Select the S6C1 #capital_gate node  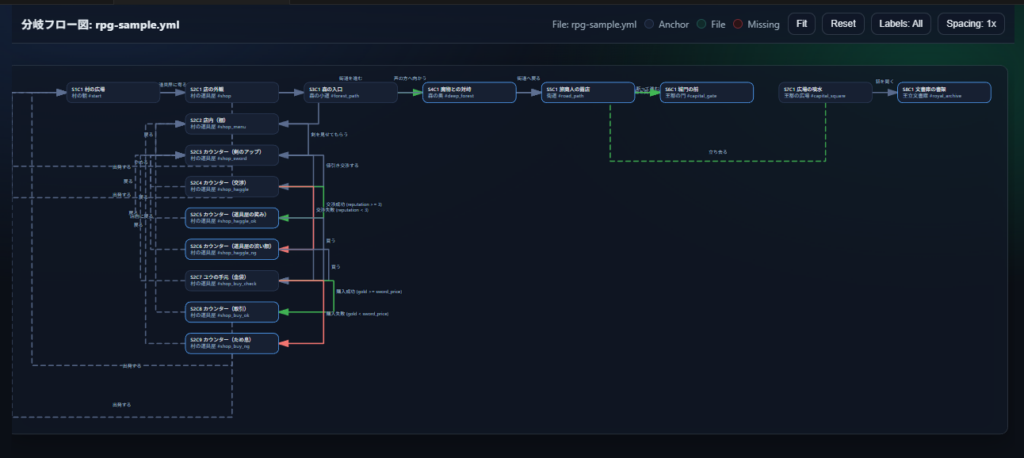click(x=706, y=92)
